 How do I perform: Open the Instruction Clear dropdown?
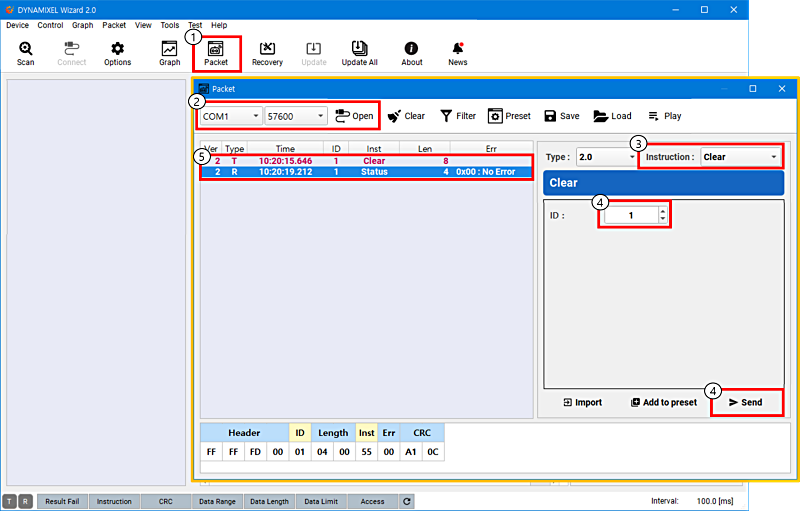pos(740,157)
